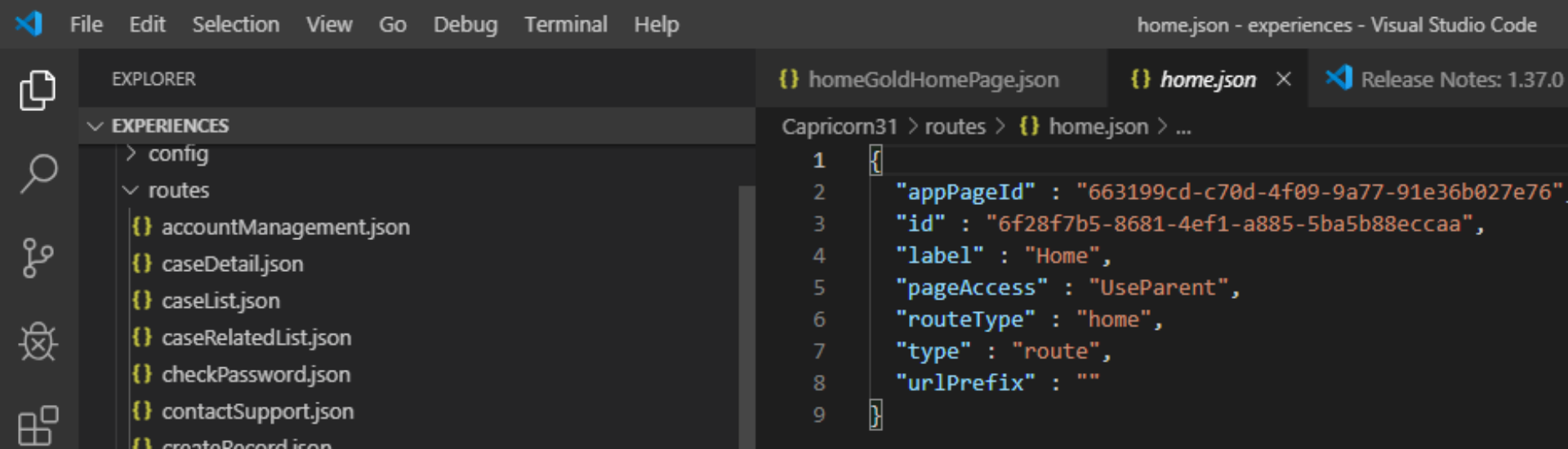Screen dimensions: 1568x449
Task: Switch to homeGoldHomePage.json tab
Action: 931,78
